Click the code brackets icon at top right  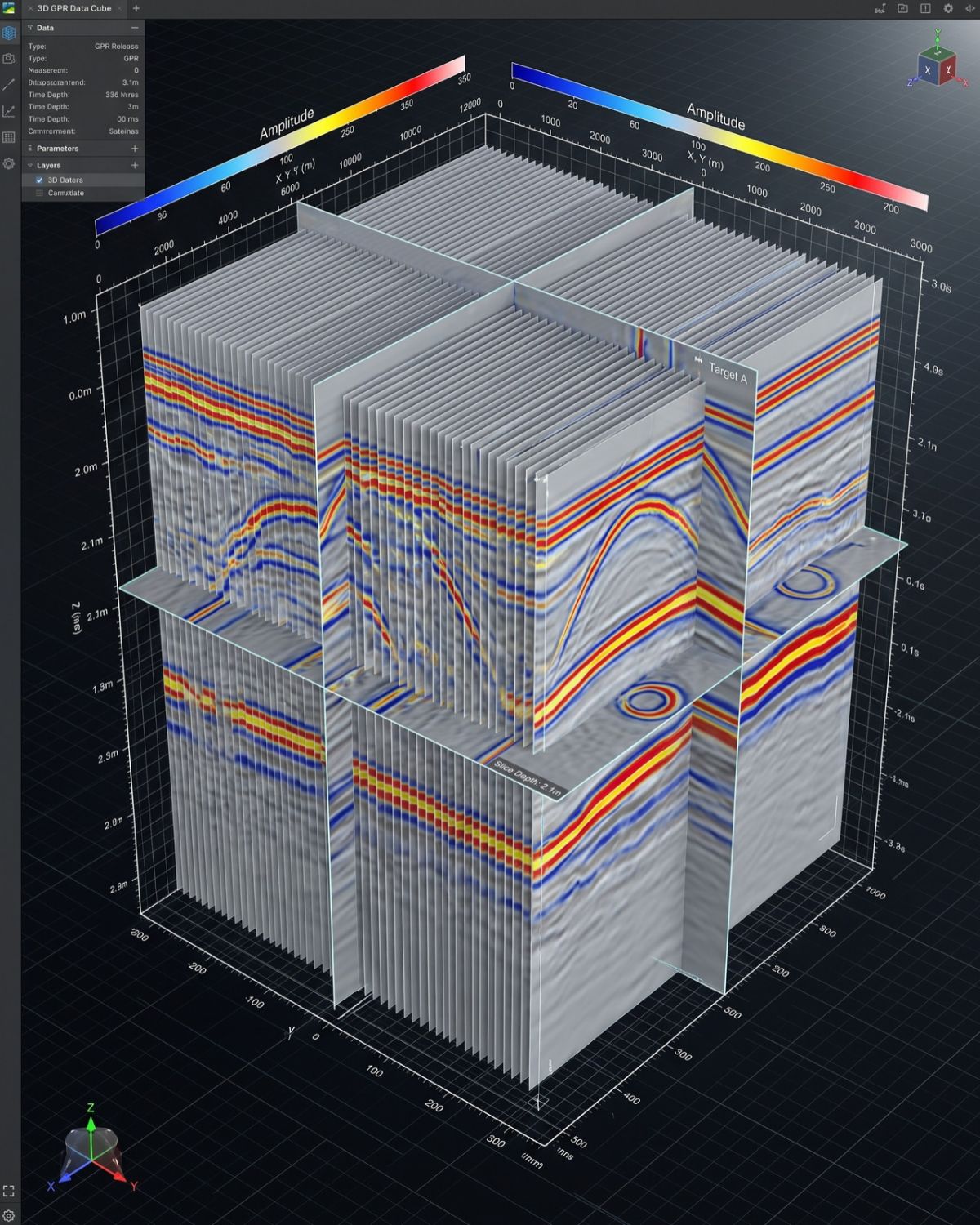point(970,8)
